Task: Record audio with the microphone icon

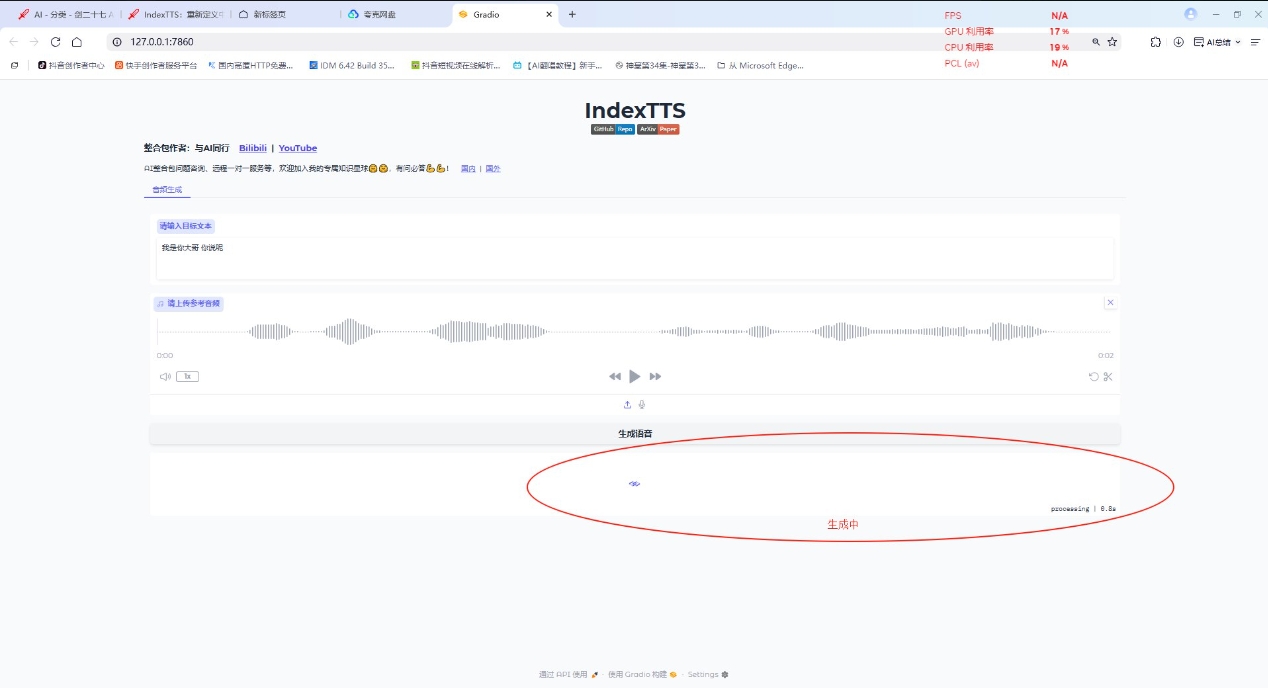Action: pos(641,404)
